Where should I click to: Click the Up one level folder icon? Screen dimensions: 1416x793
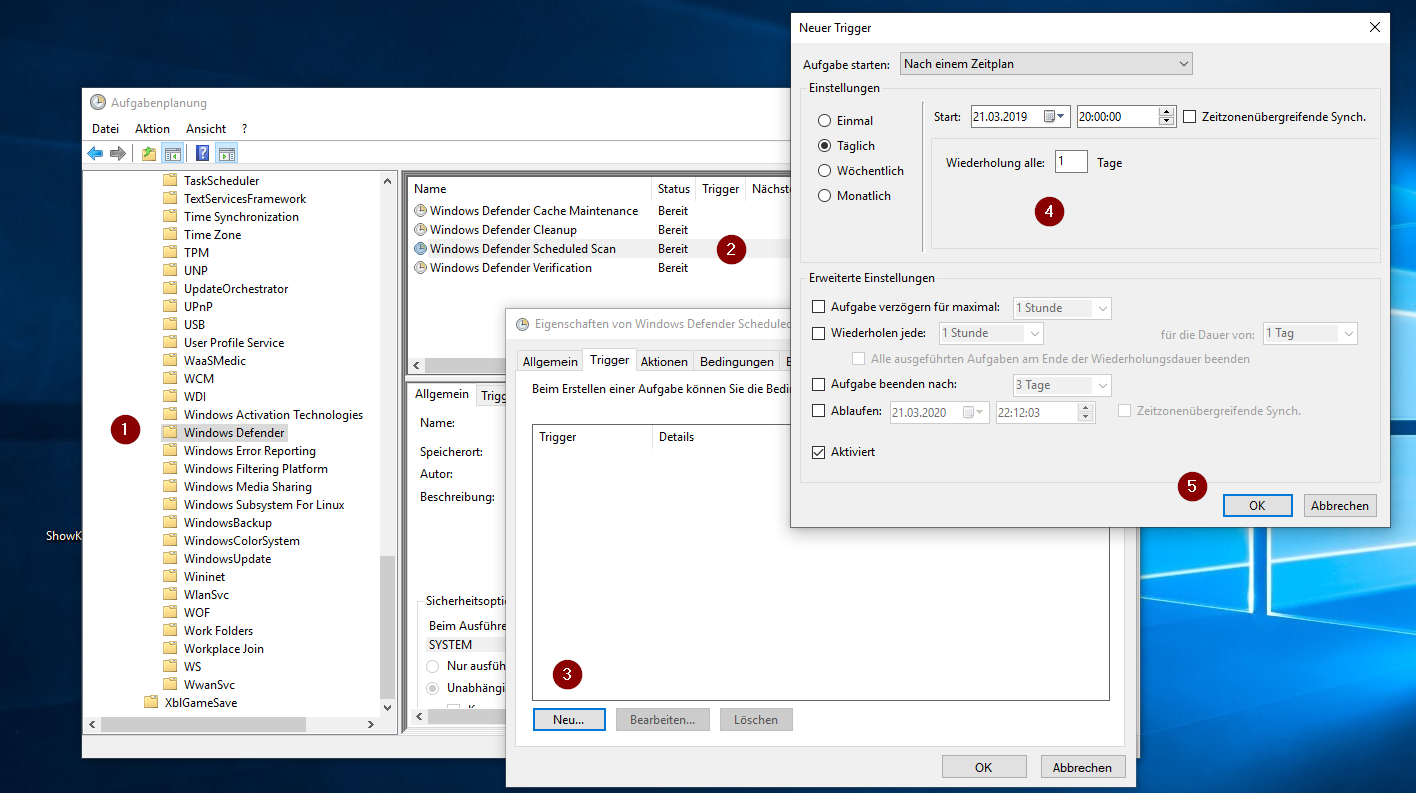(x=149, y=153)
